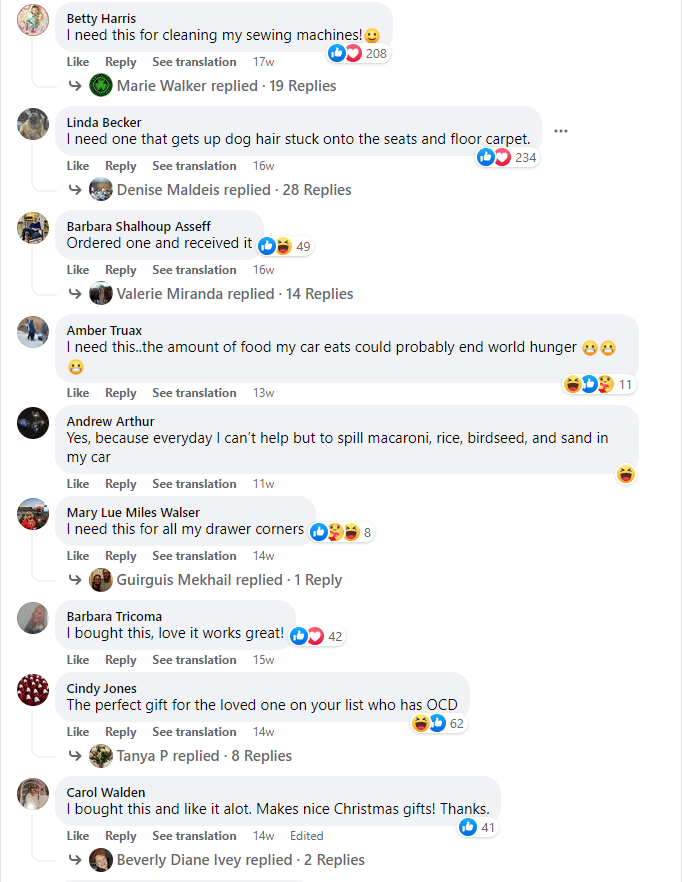The width and height of the screenshot is (682, 882).
Task: Click the laughing reaction on Andrew Arthur's comment
Action: pos(626,474)
